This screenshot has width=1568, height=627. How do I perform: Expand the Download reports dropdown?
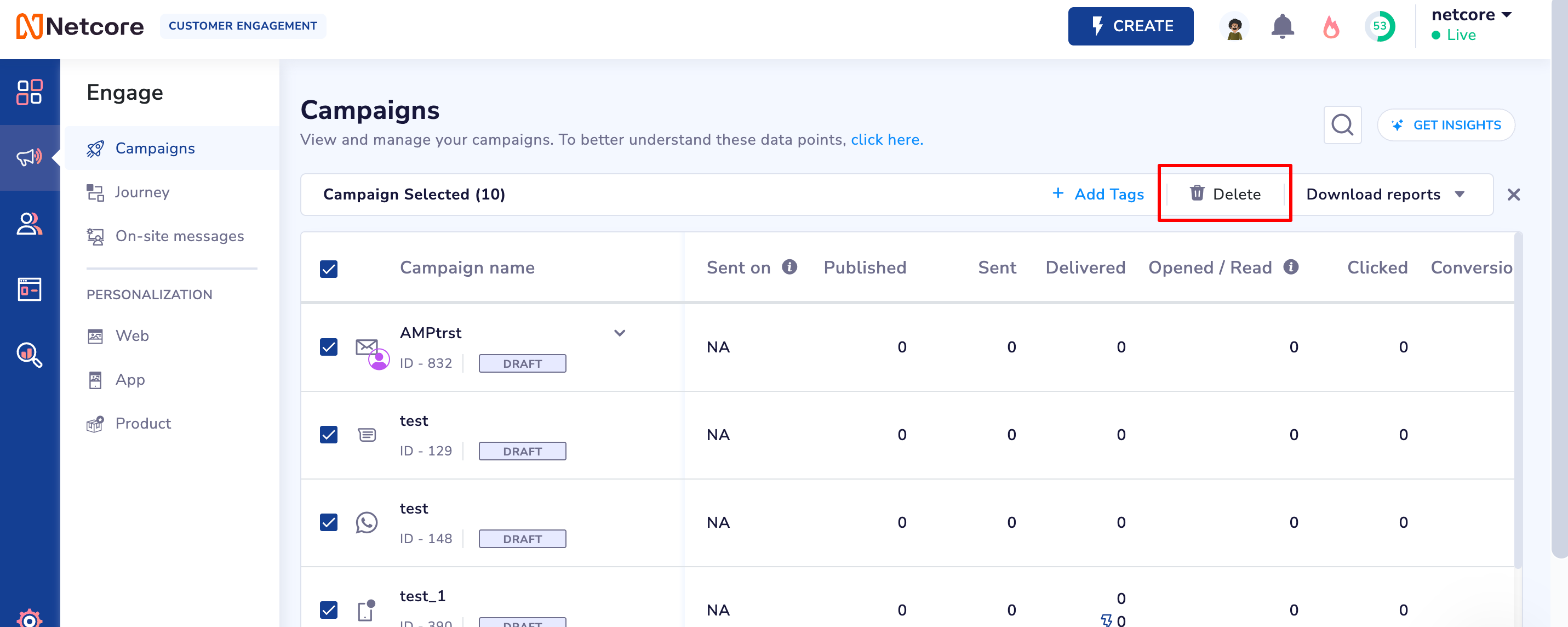1385,194
